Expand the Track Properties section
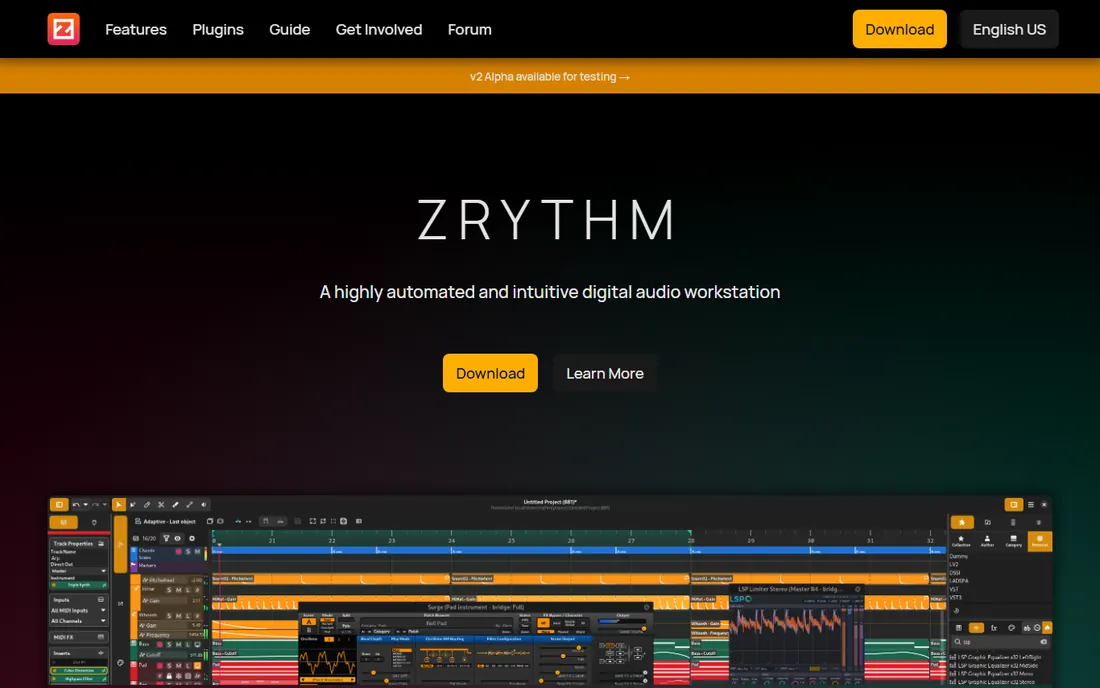This screenshot has width=1100, height=688. tap(79, 544)
